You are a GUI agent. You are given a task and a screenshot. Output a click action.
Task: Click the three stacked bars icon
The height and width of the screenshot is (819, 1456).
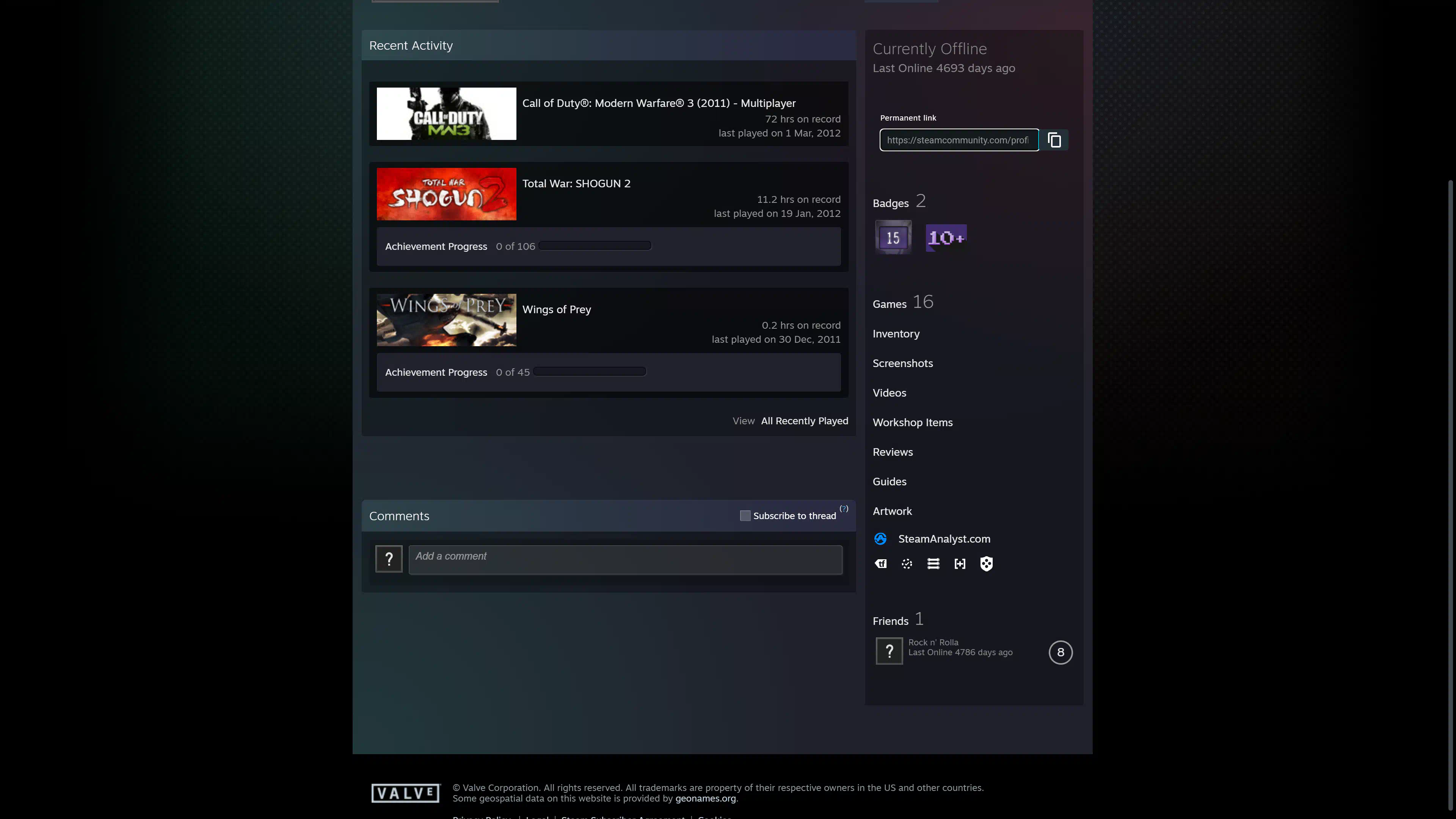(934, 563)
